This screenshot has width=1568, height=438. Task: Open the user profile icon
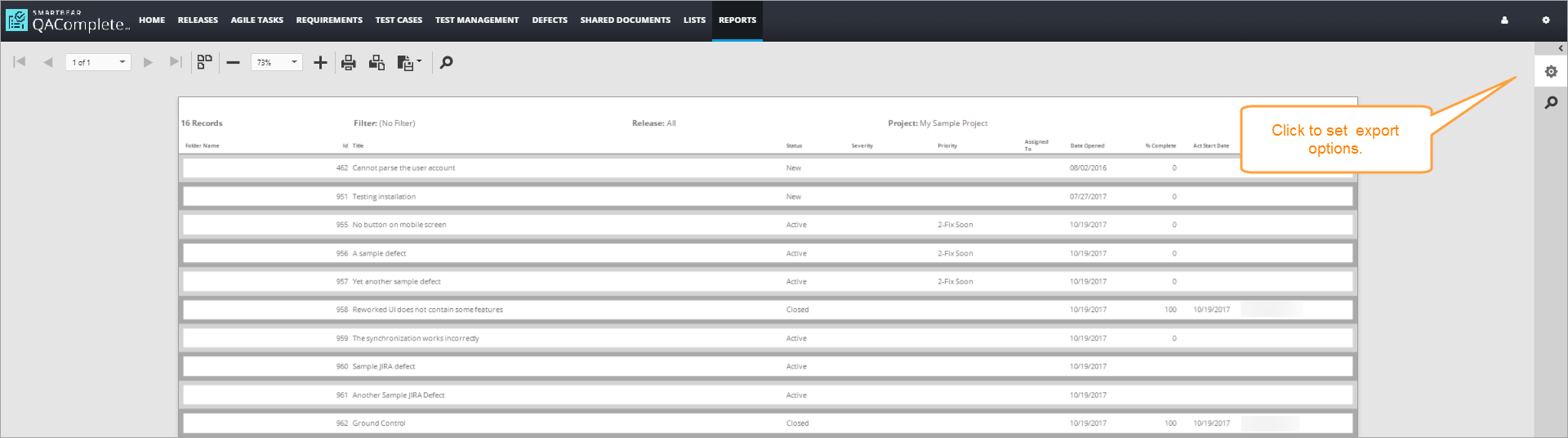click(x=1504, y=20)
